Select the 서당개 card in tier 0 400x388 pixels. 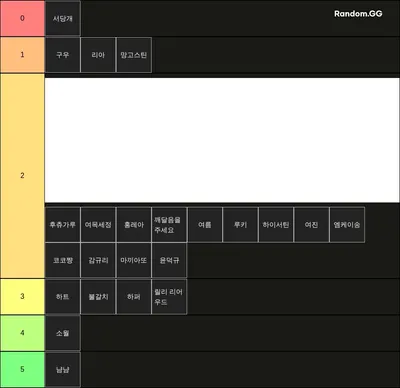[x=63, y=18]
